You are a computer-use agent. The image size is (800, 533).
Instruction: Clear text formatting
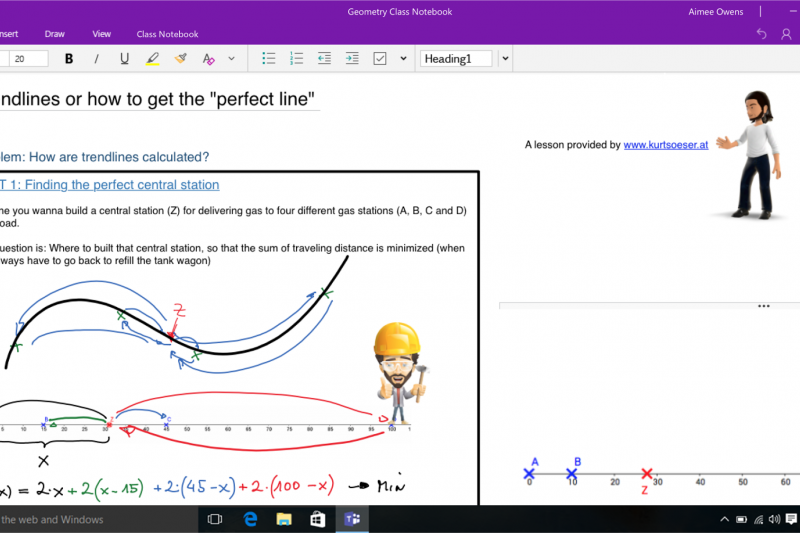pos(208,59)
